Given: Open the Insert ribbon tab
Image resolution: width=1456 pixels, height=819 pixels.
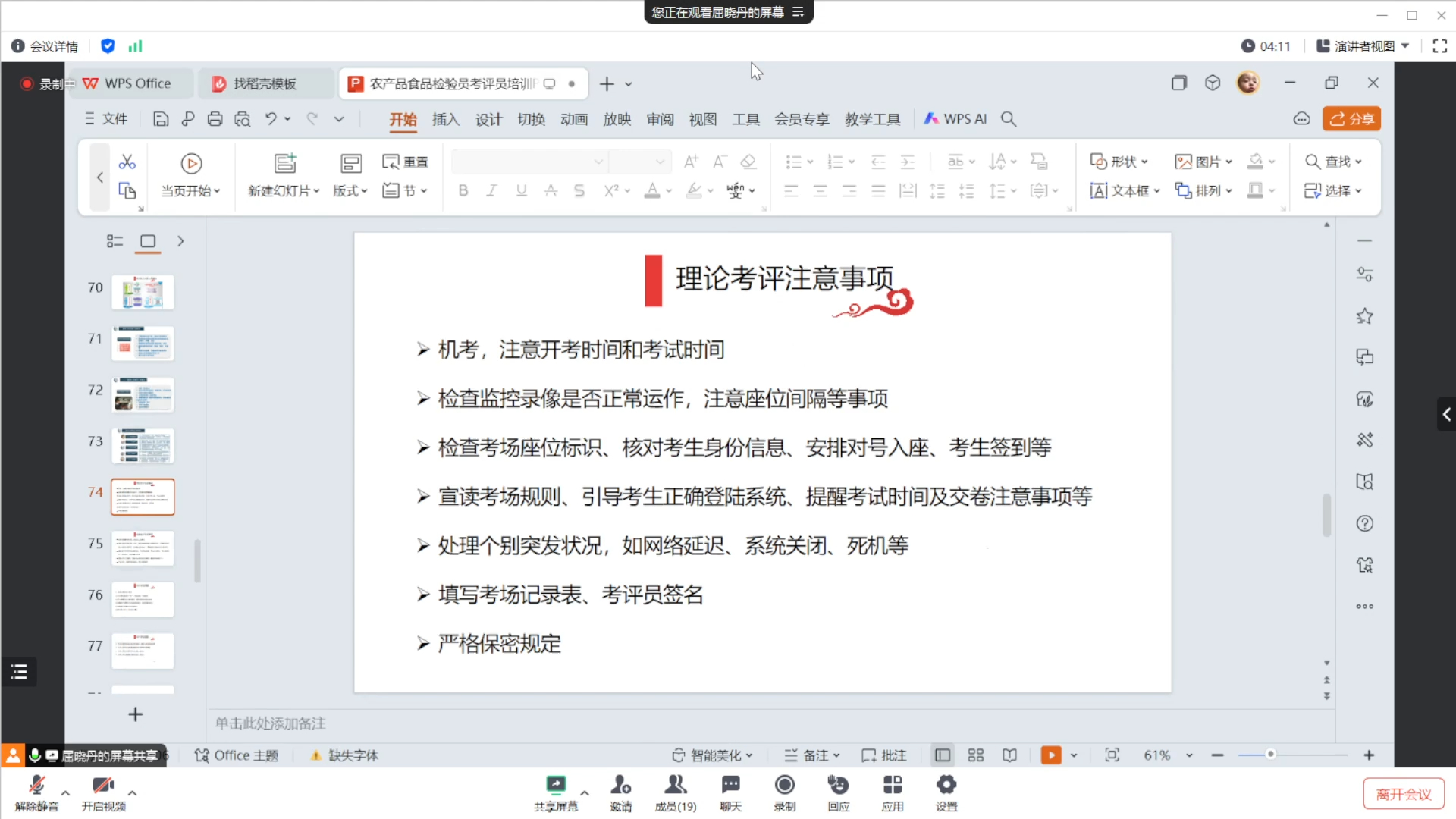Looking at the screenshot, I should (446, 119).
